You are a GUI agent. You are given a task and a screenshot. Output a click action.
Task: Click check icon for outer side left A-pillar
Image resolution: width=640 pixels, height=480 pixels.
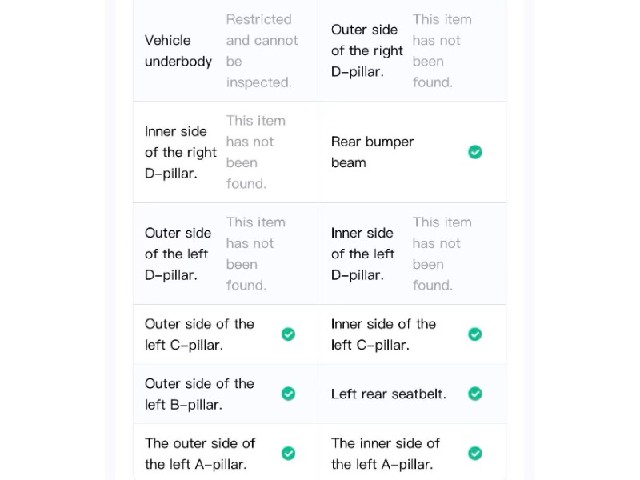288,453
